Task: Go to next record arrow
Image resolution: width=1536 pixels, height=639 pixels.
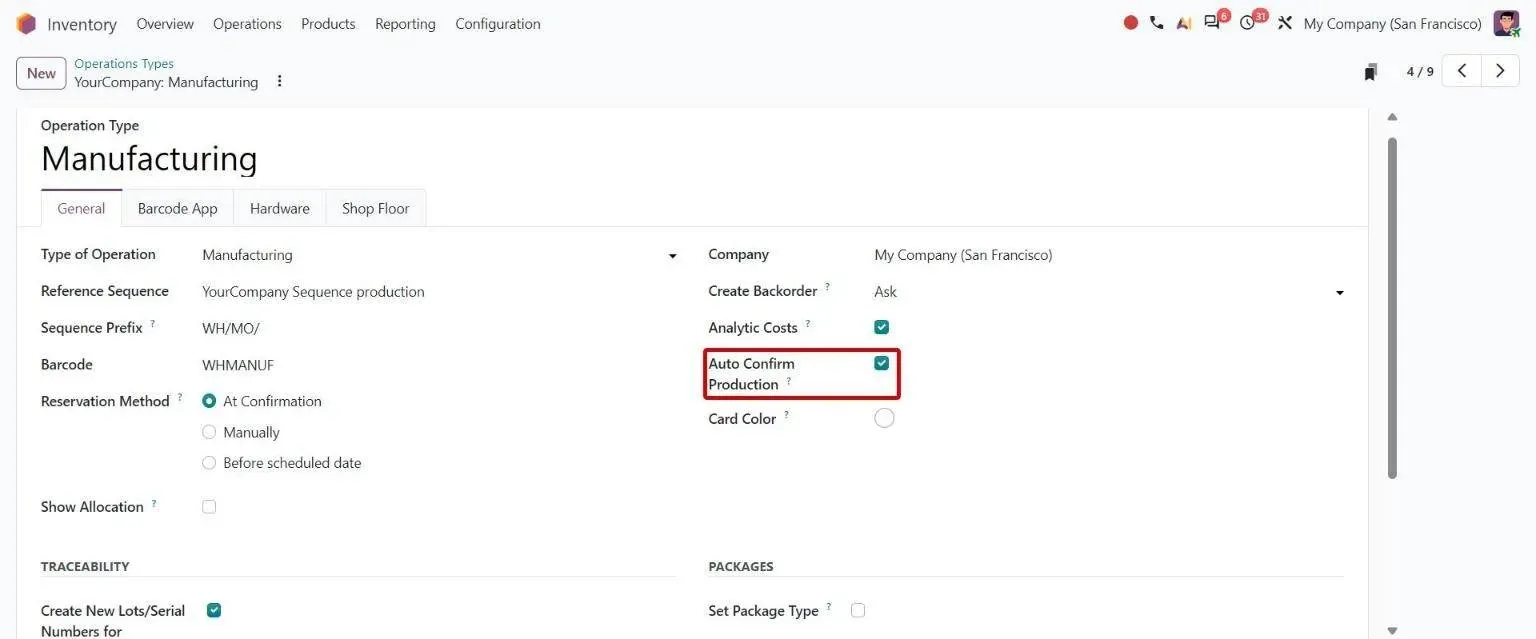Action: pos(1500,71)
